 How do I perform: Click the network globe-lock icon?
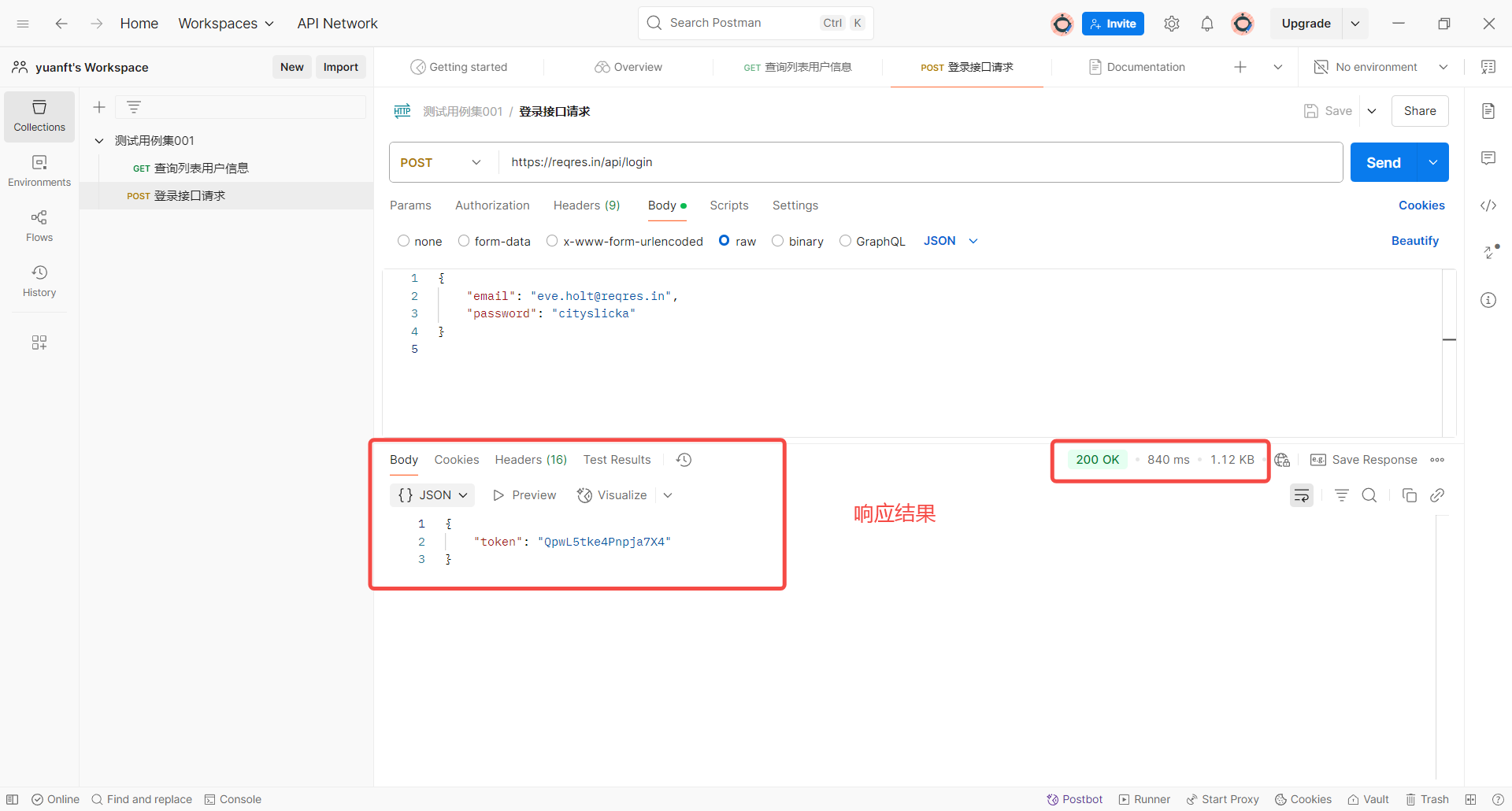1282,460
